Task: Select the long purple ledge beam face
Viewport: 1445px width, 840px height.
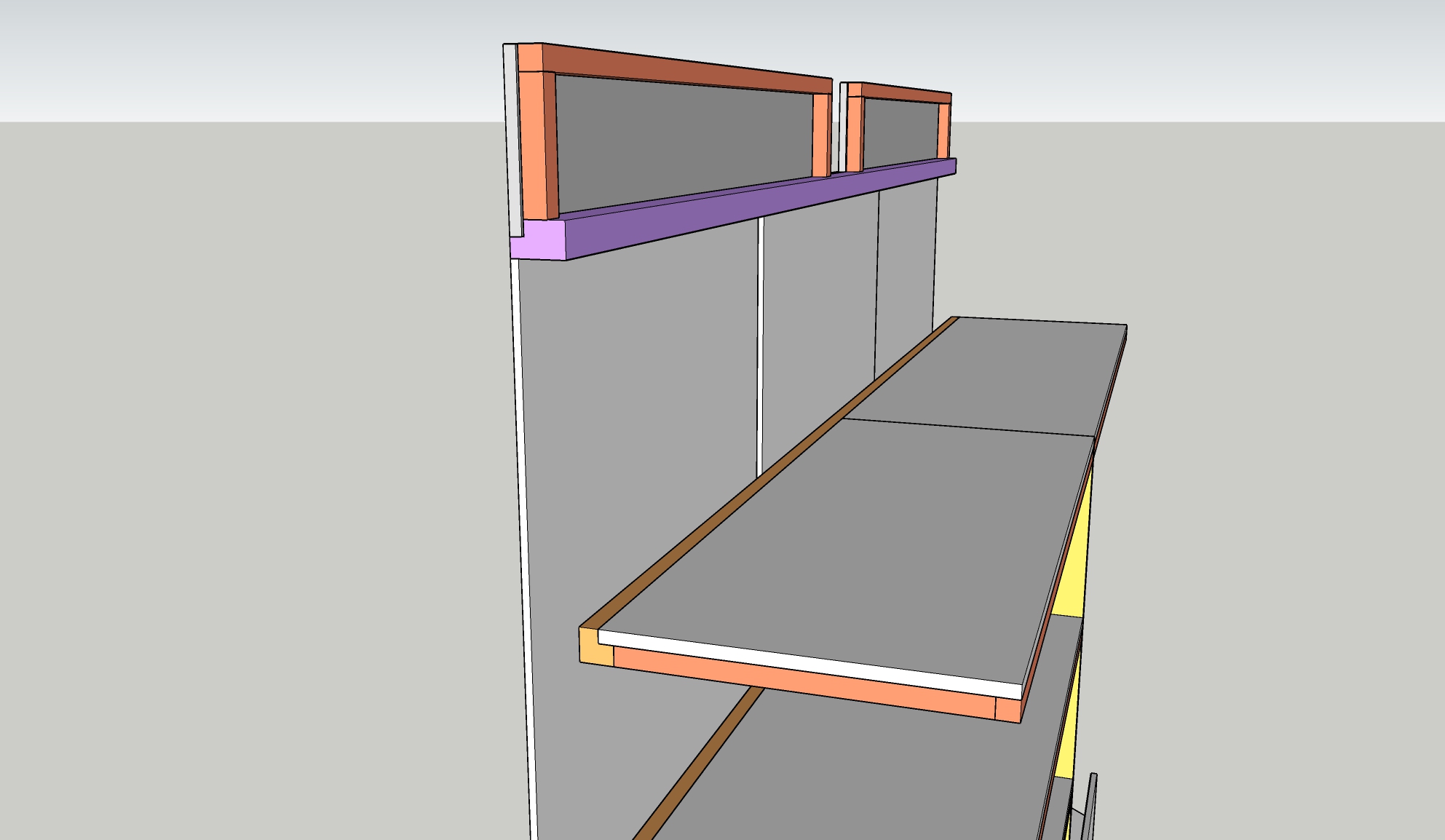Action: [761, 209]
